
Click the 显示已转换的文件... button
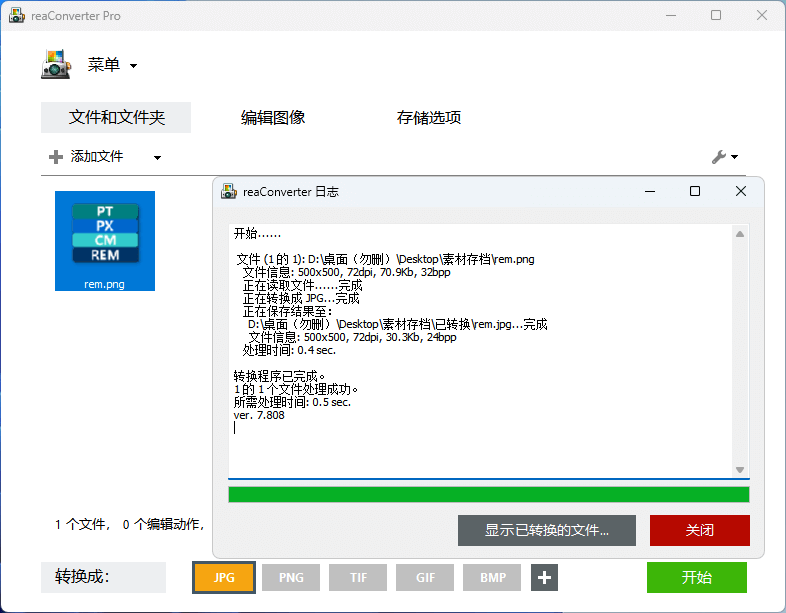click(546, 530)
